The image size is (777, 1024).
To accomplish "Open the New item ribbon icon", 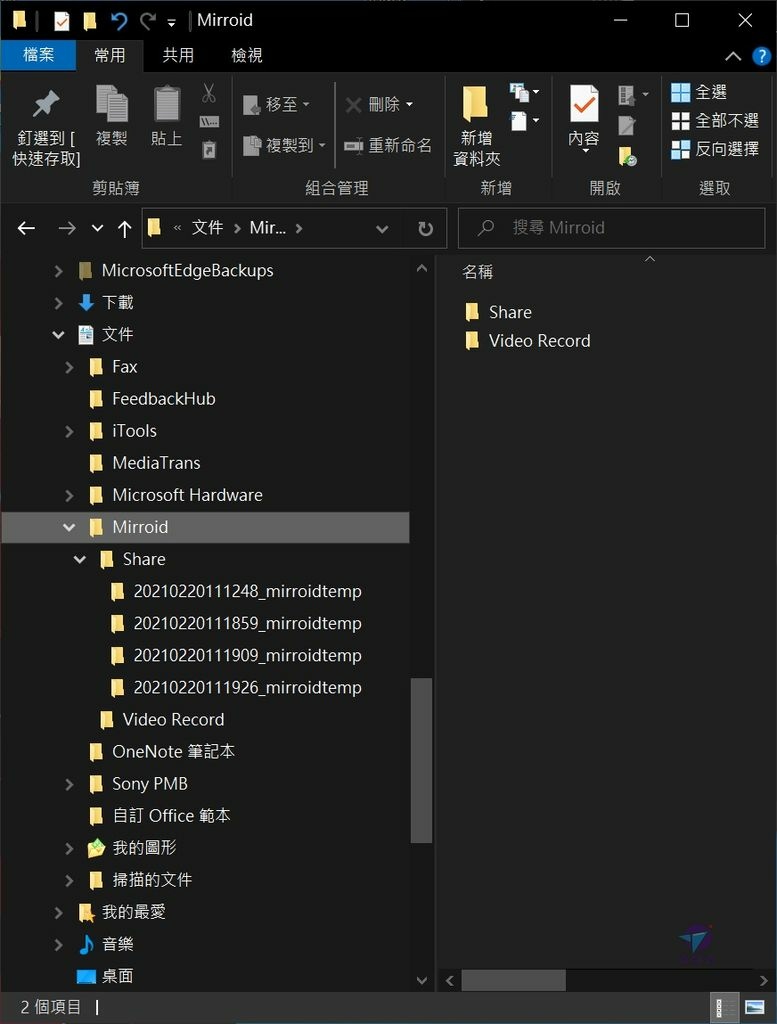I will click(x=524, y=93).
